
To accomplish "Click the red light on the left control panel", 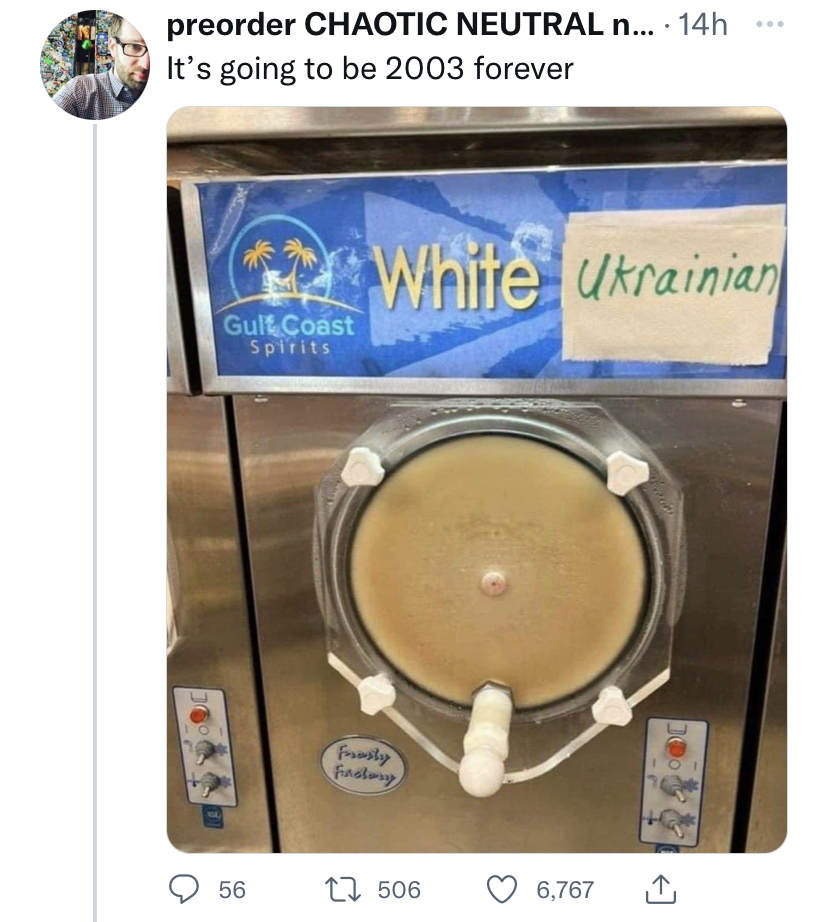I will pos(199,715).
